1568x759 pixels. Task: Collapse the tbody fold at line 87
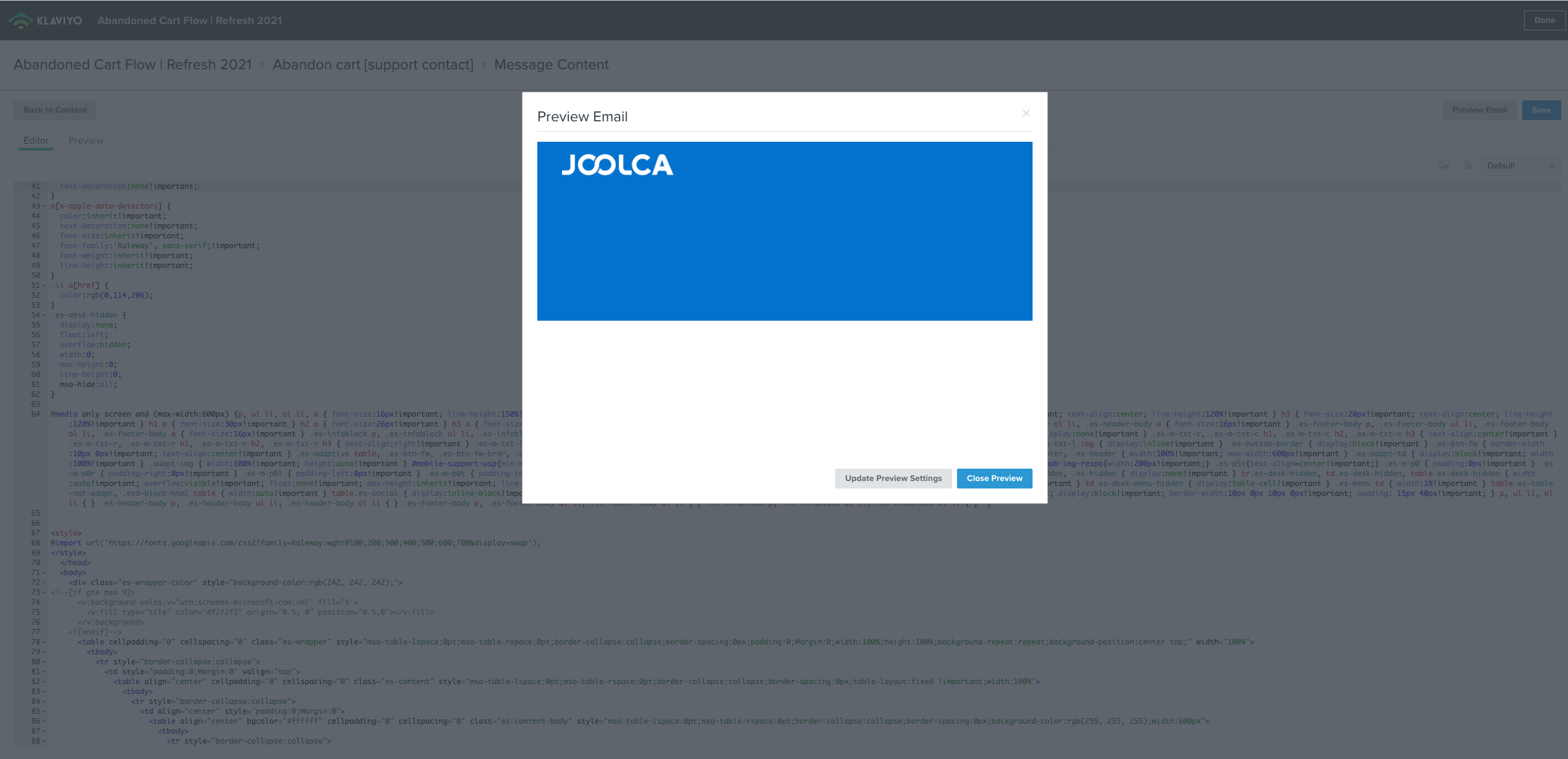coord(44,731)
